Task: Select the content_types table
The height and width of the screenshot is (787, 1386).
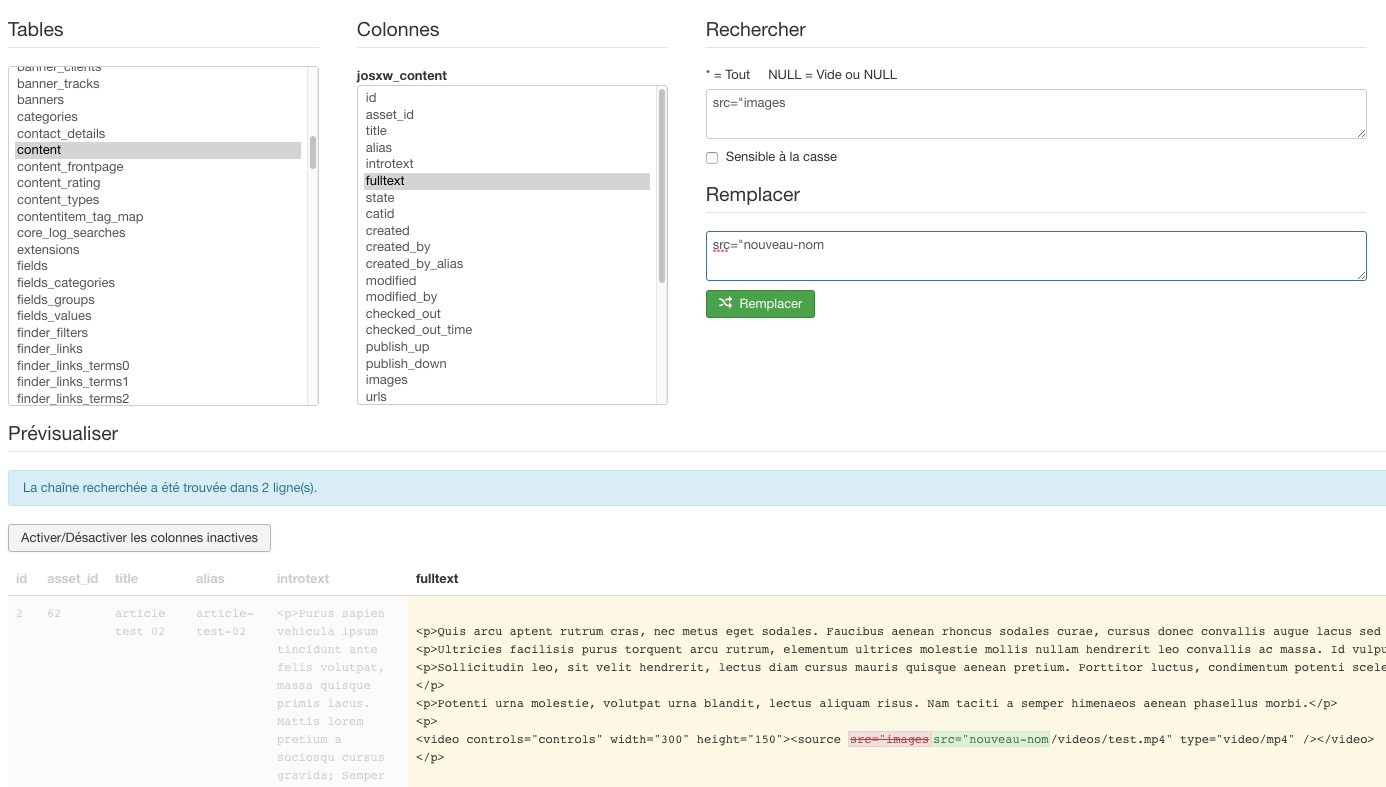Action: pyautogui.click(x=158, y=200)
